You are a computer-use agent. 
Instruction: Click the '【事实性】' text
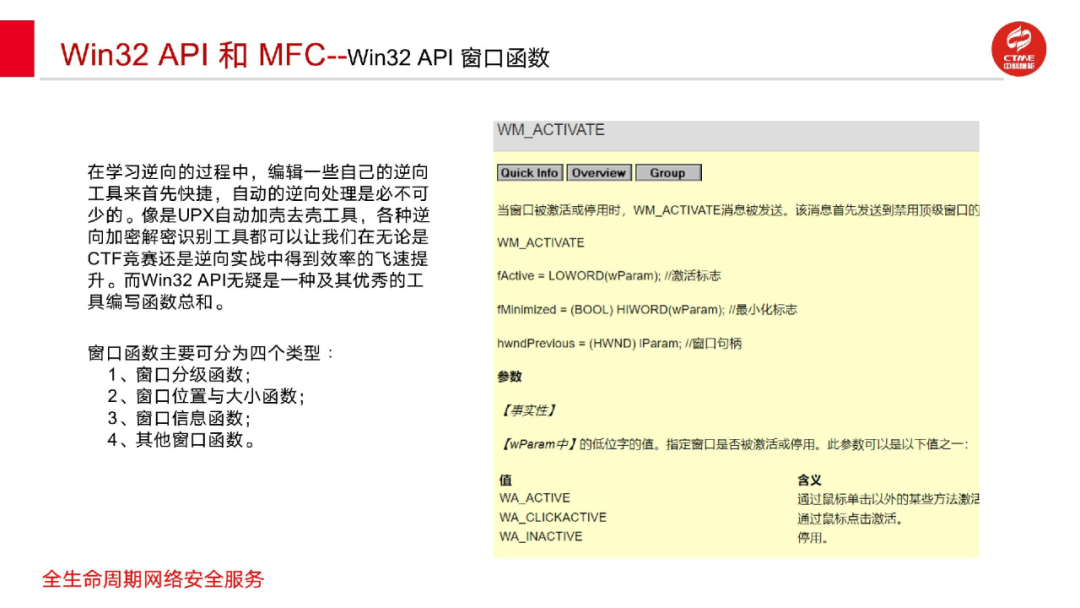(x=528, y=410)
